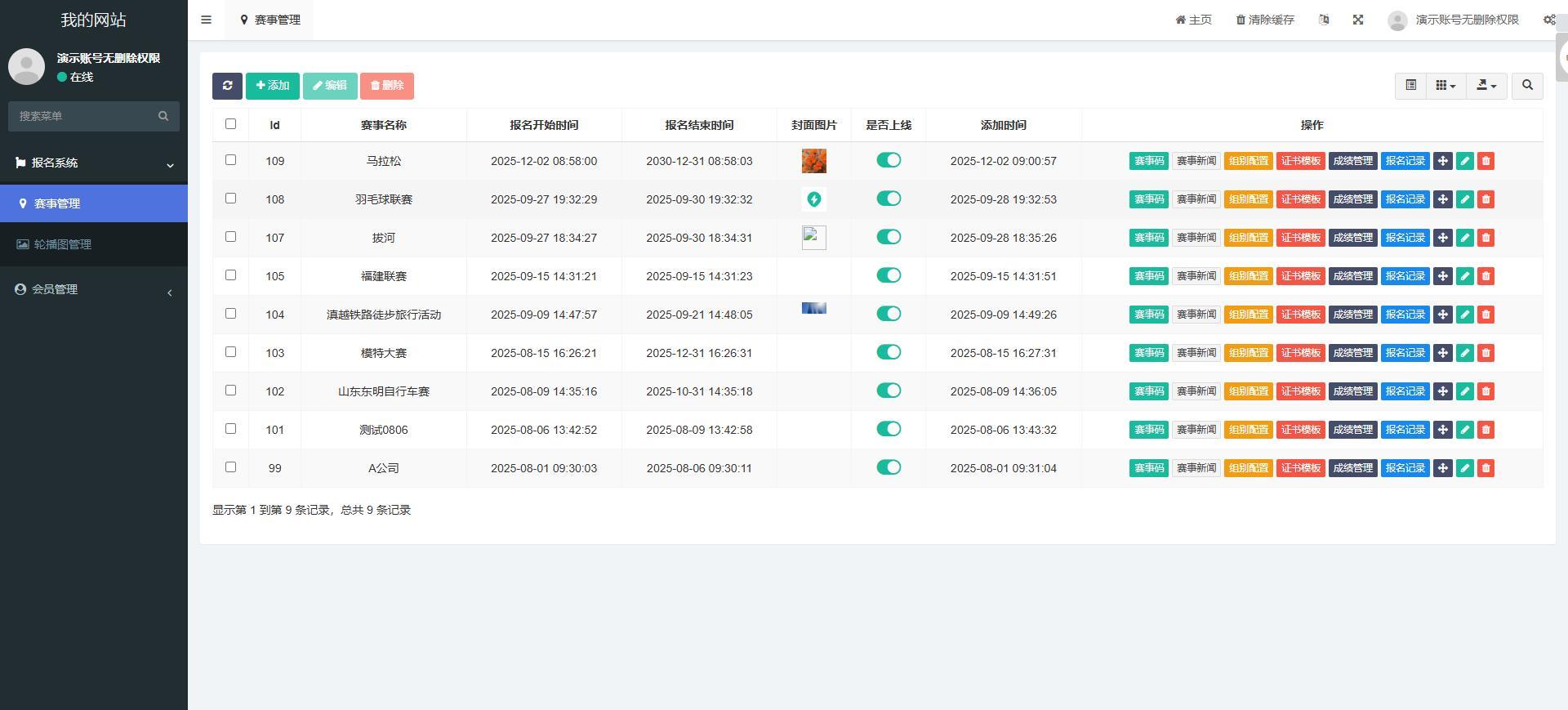Click red trash icon for 拔河 row

tap(1486, 238)
